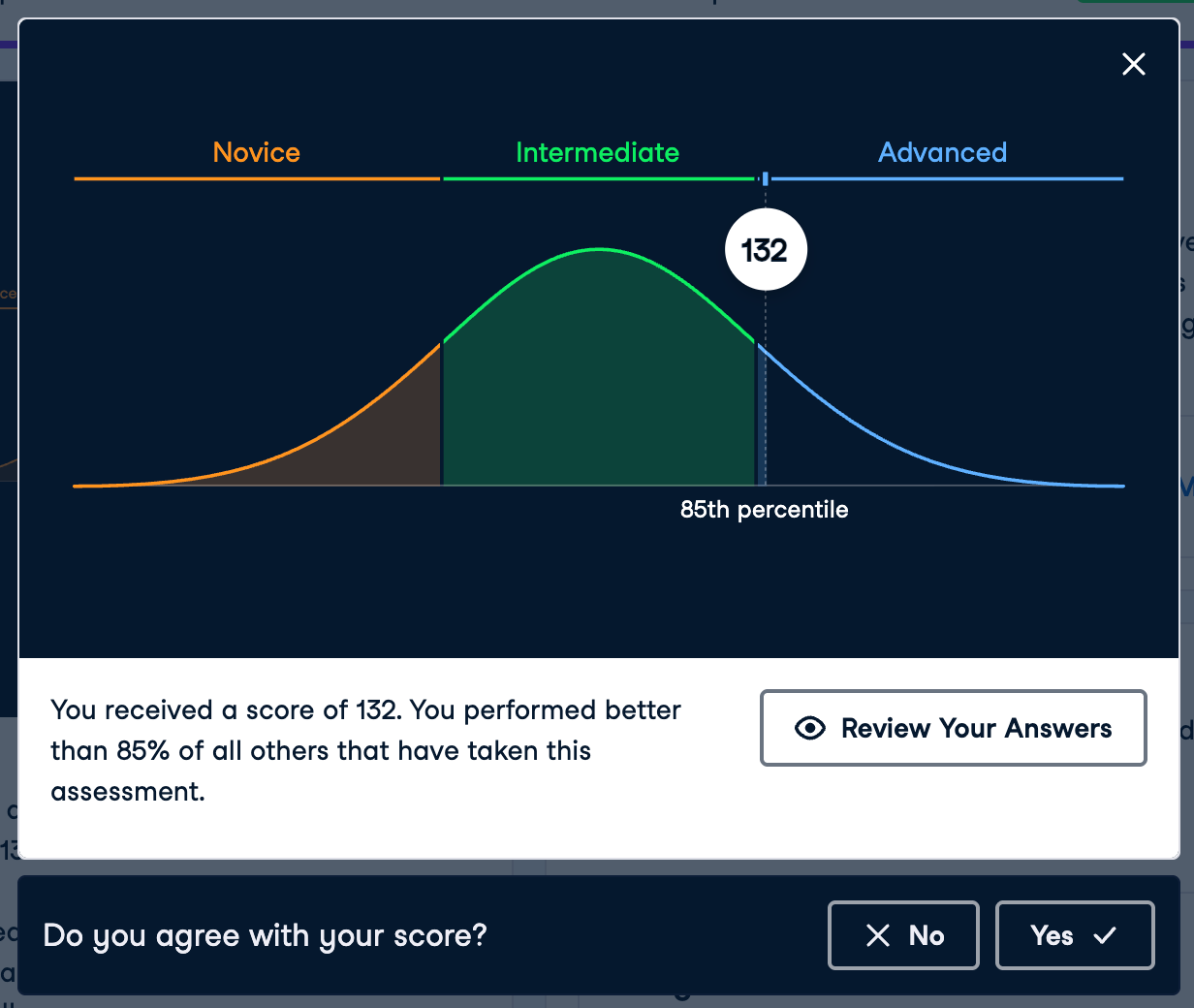Click the X icon inside the No button
The width and height of the screenshot is (1194, 1008).
click(x=878, y=935)
